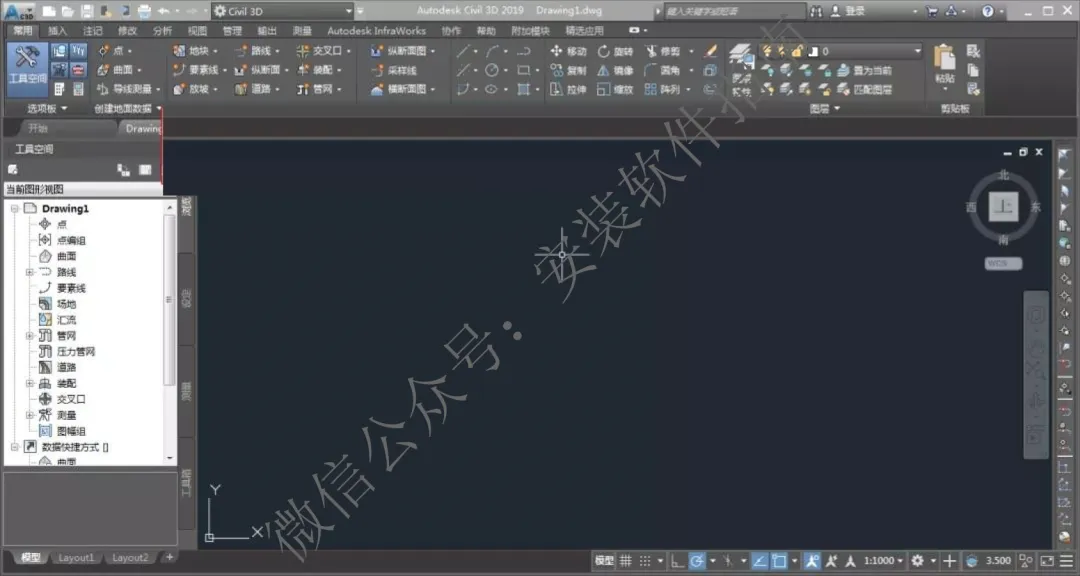Open the Civil 3D workspace dropdown
Image resolution: width=1080 pixels, height=576 pixels.
pos(282,11)
